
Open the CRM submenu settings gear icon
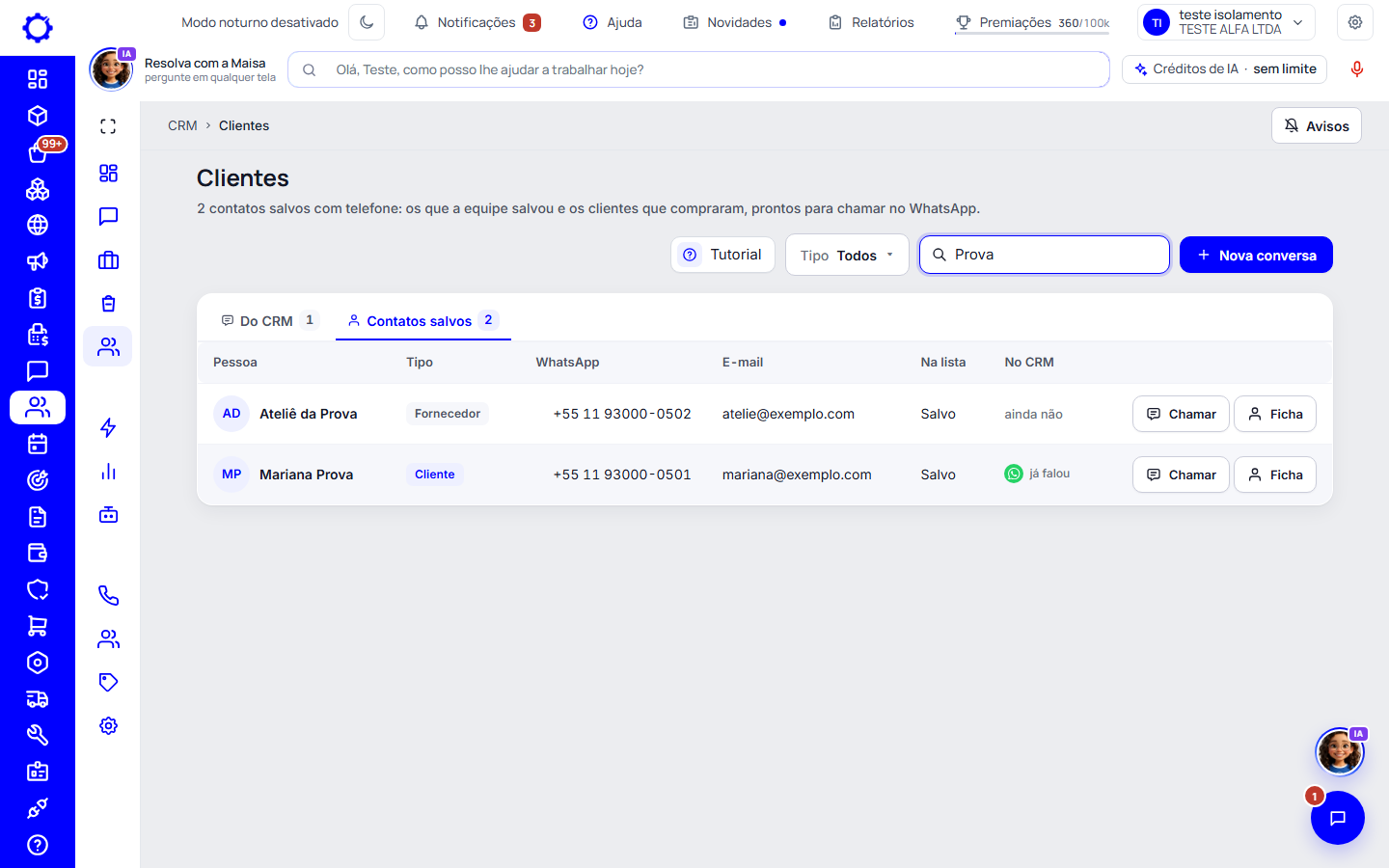coord(108,725)
